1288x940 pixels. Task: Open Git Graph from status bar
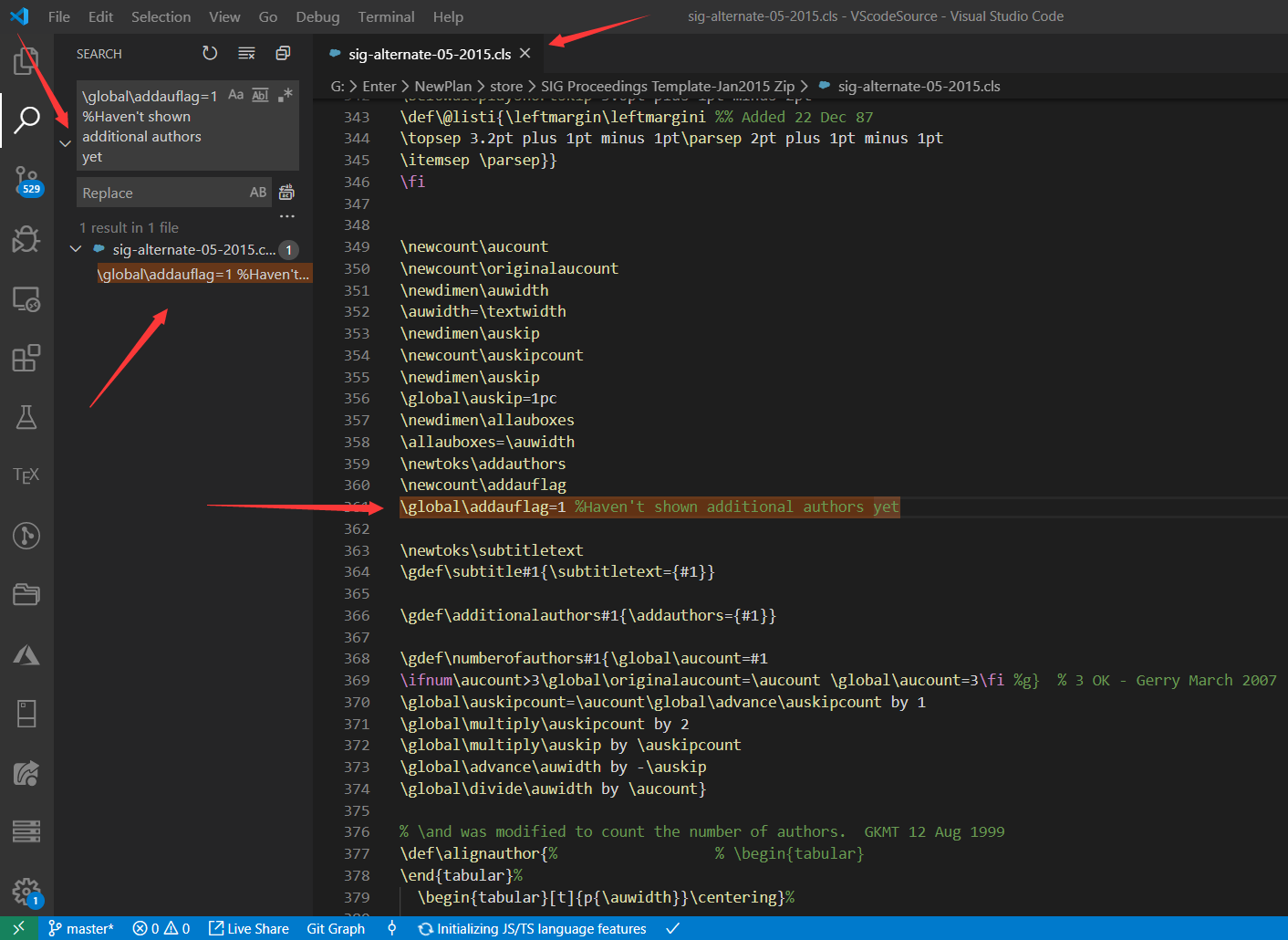(336, 928)
